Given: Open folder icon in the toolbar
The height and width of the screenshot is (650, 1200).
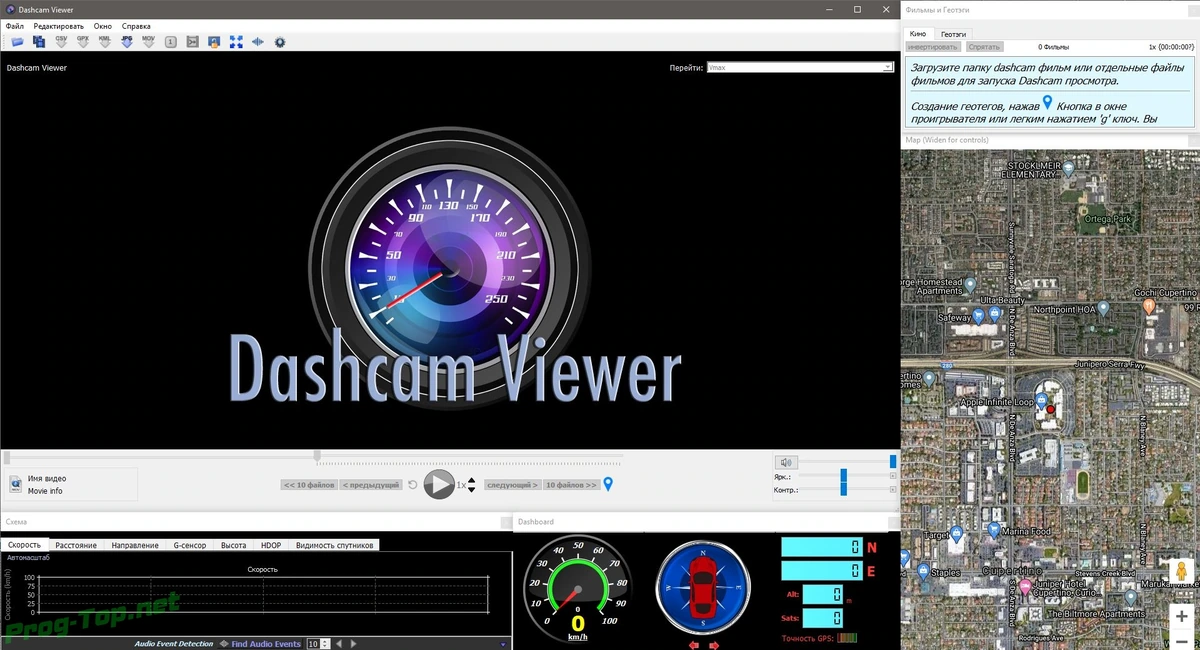Looking at the screenshot, I should (17, 42).
